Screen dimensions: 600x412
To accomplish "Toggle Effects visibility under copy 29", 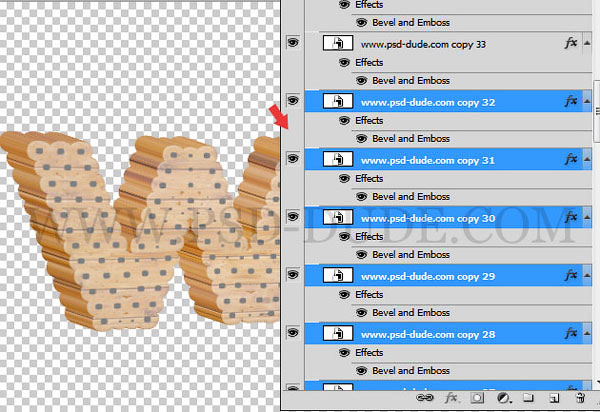I will (344, 295).
